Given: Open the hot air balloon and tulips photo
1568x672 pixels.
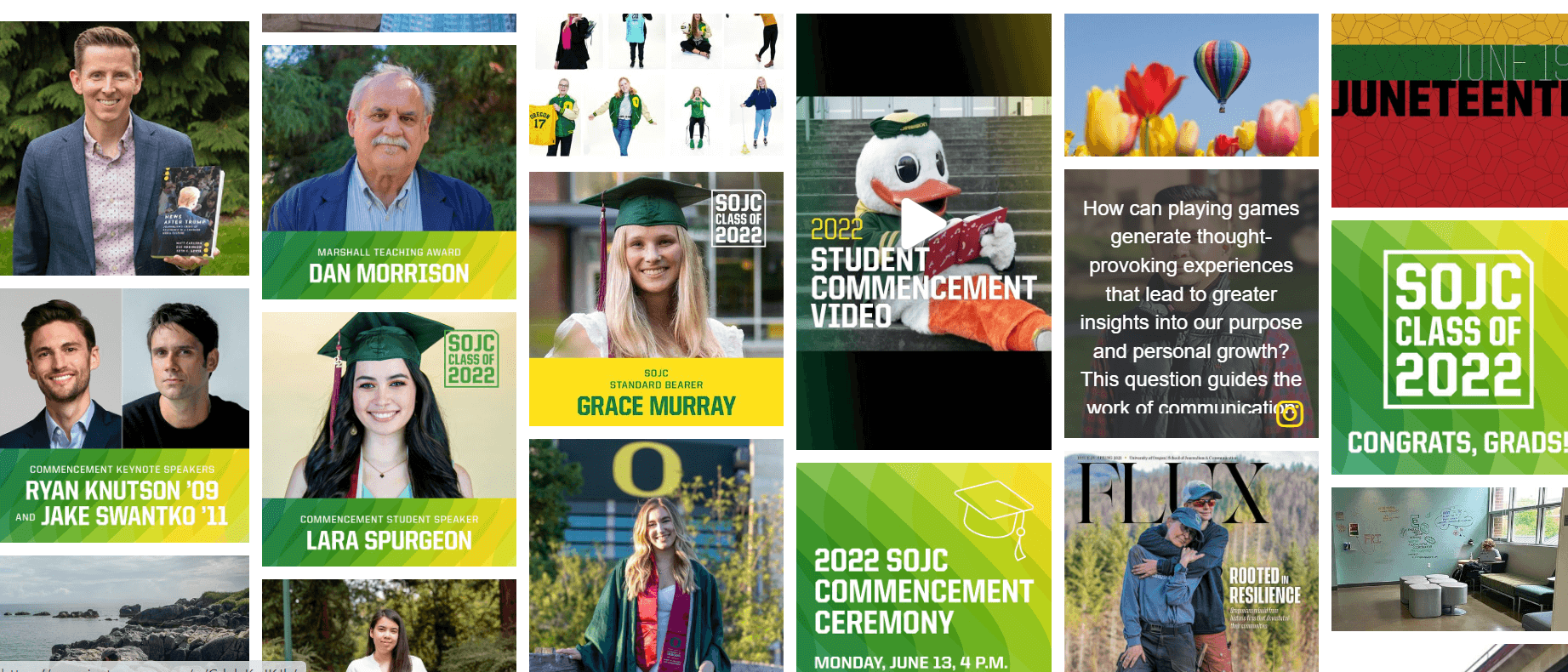Looking at the screenshot, I should pos(1191,85).
